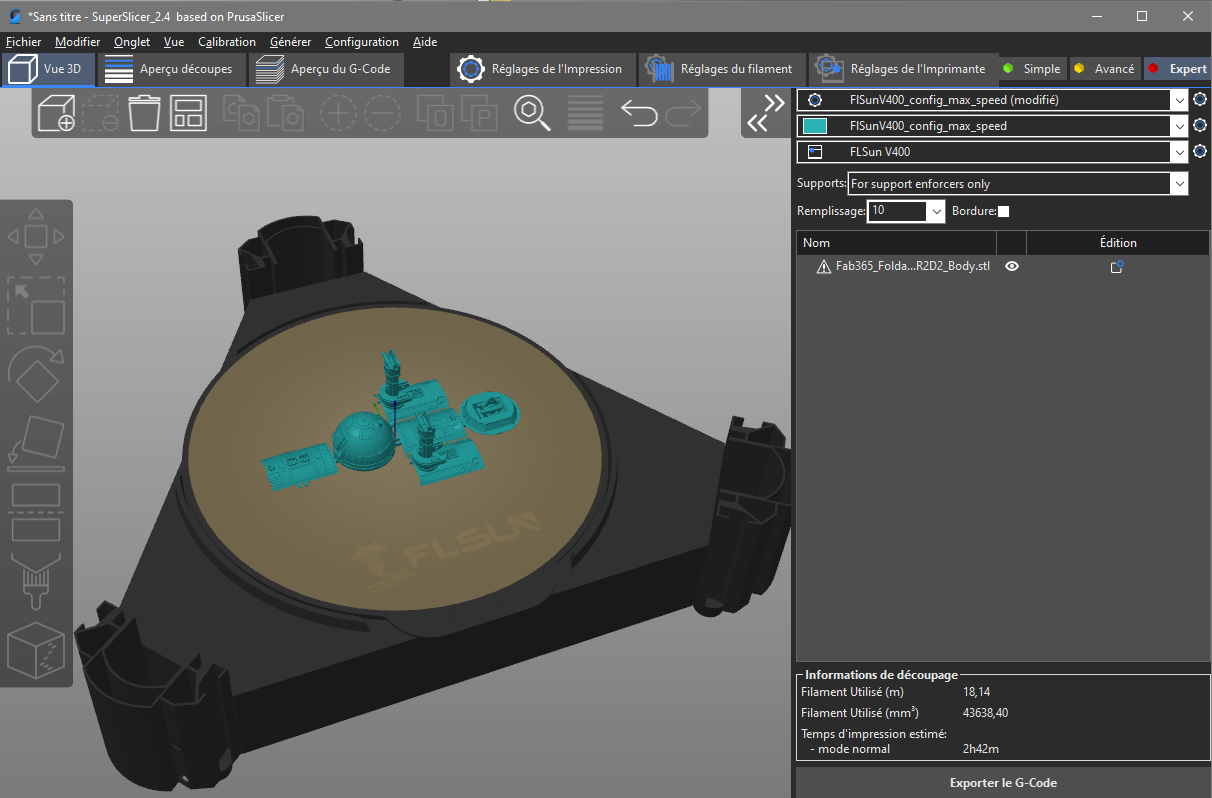Delete all objects with the trash icon
1212x798 pixels.
click(x=144, y=112)
